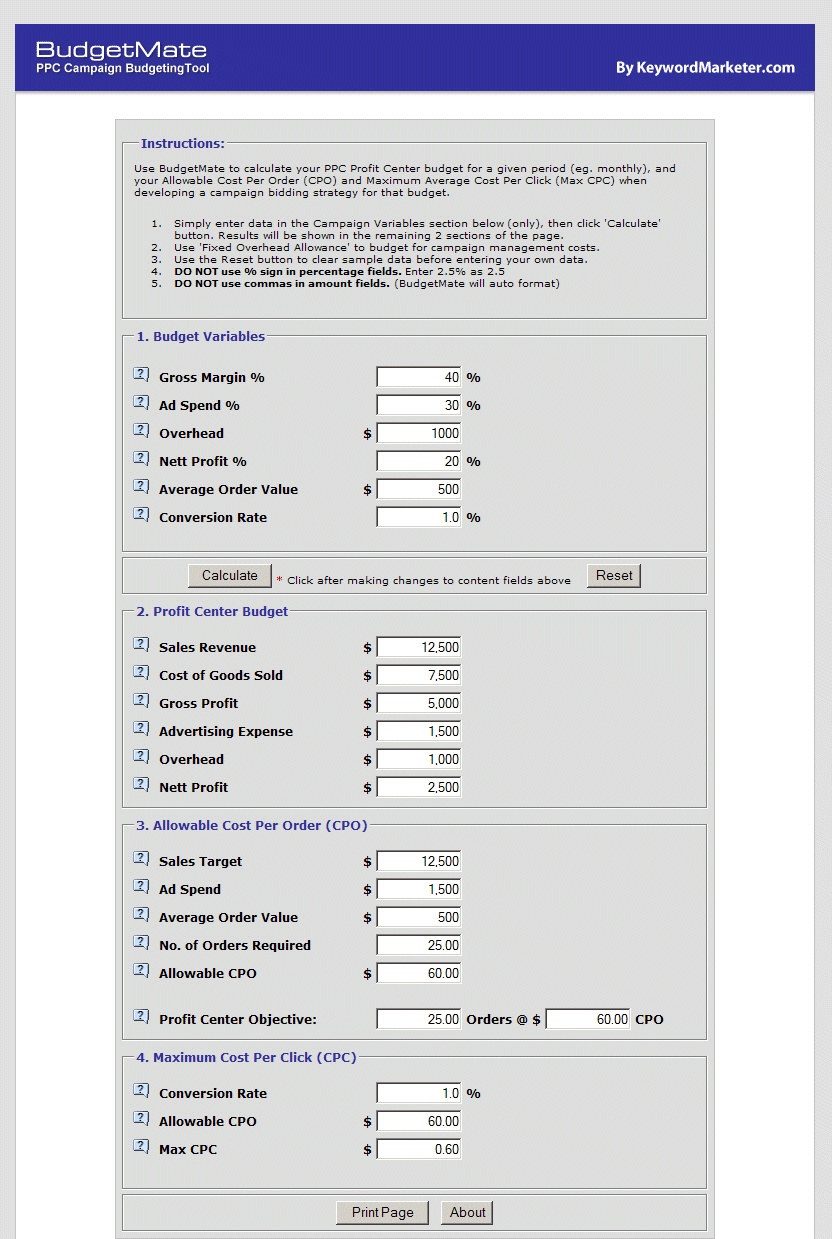Click the BudgetMate logo
The image size is (832, 1239).
point(122,57)
